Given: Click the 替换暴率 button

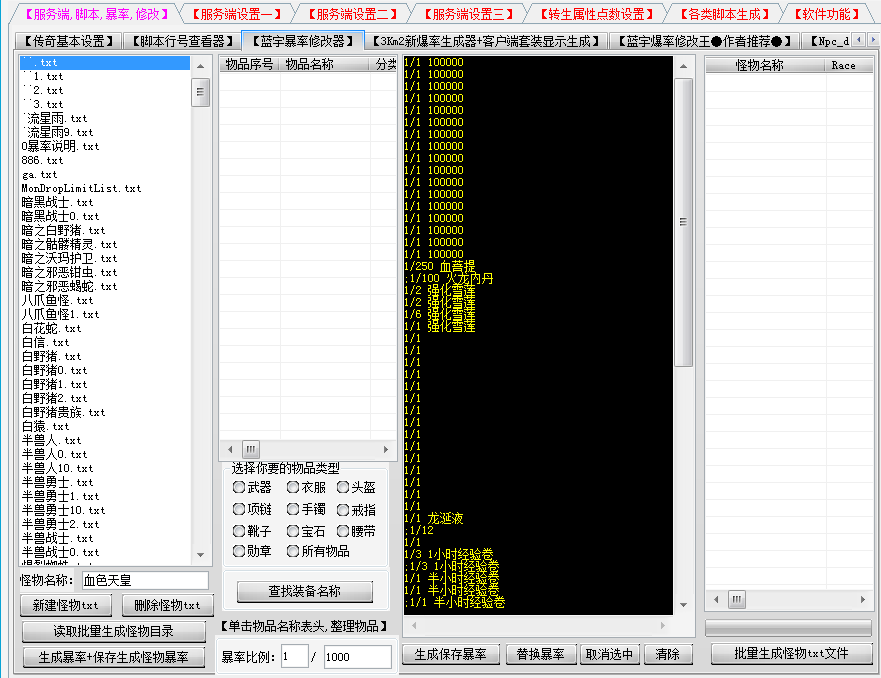Looking at the screenshot, I should [541, 654].
